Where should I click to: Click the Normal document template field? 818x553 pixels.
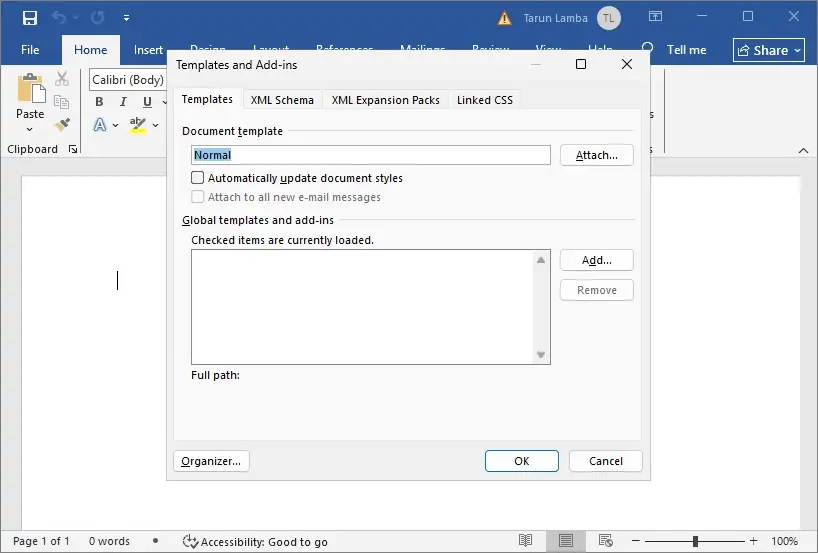click(x=370, y=155)
